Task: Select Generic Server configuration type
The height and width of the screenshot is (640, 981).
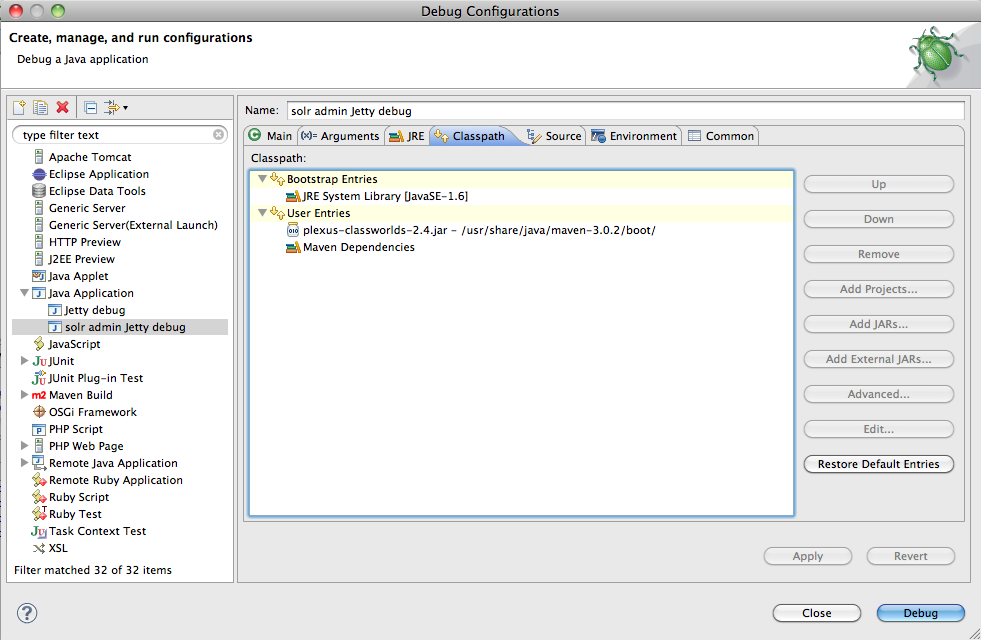Action: pos(87,208)
